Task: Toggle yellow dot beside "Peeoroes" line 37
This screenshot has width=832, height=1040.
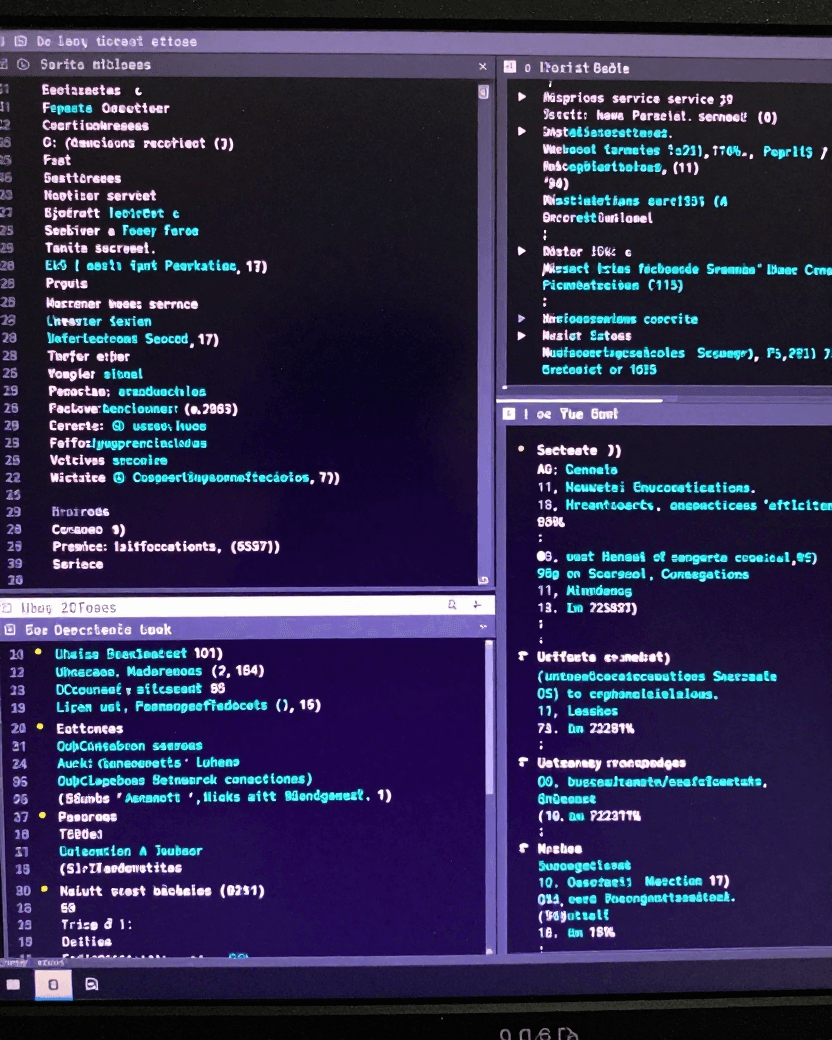Action: coord(42,815)
